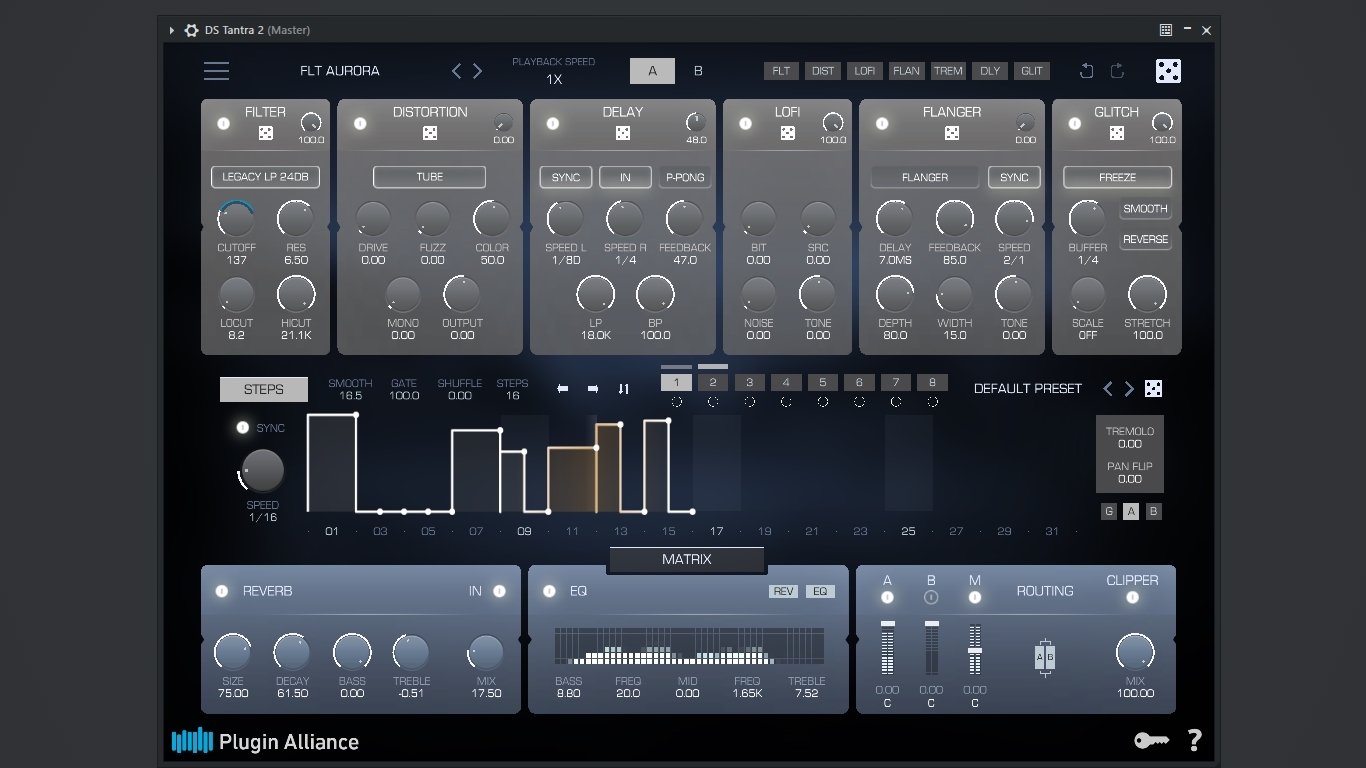Click the MATRIX button
Screen dimensions: 1366x768
[x=686, y=560]
